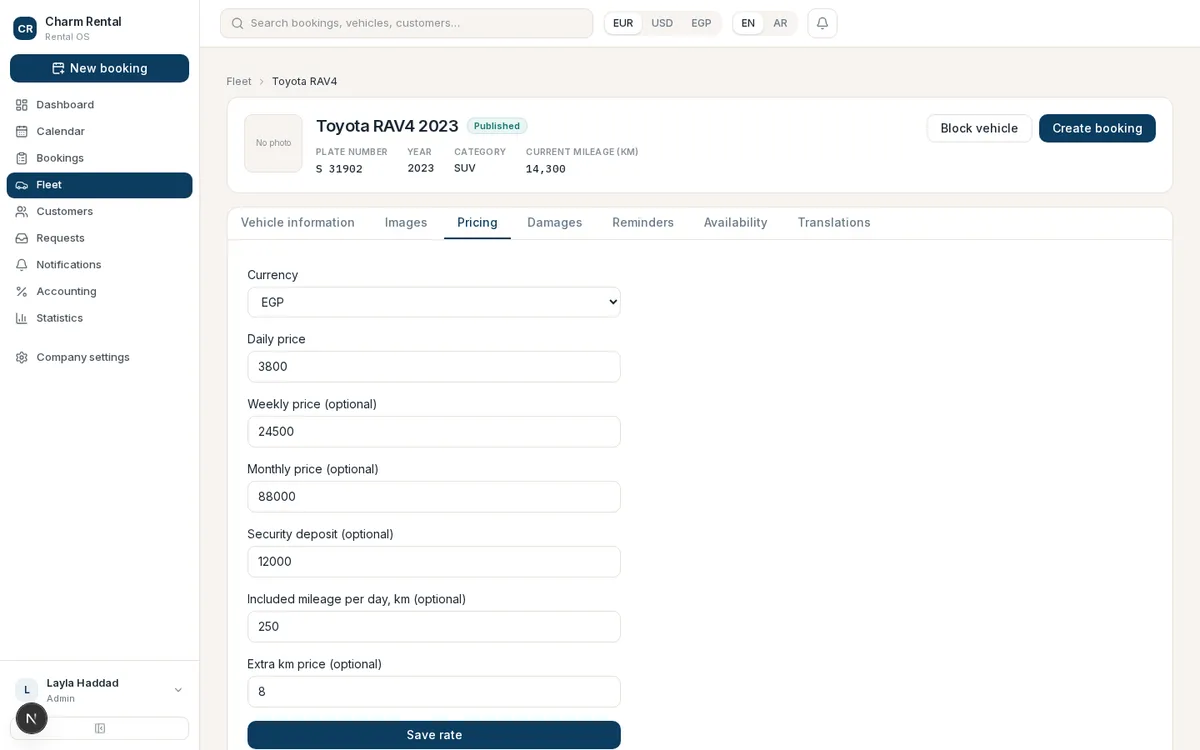Click the Block vehicle button
1200x750 pixels.
tap(979, 128)
